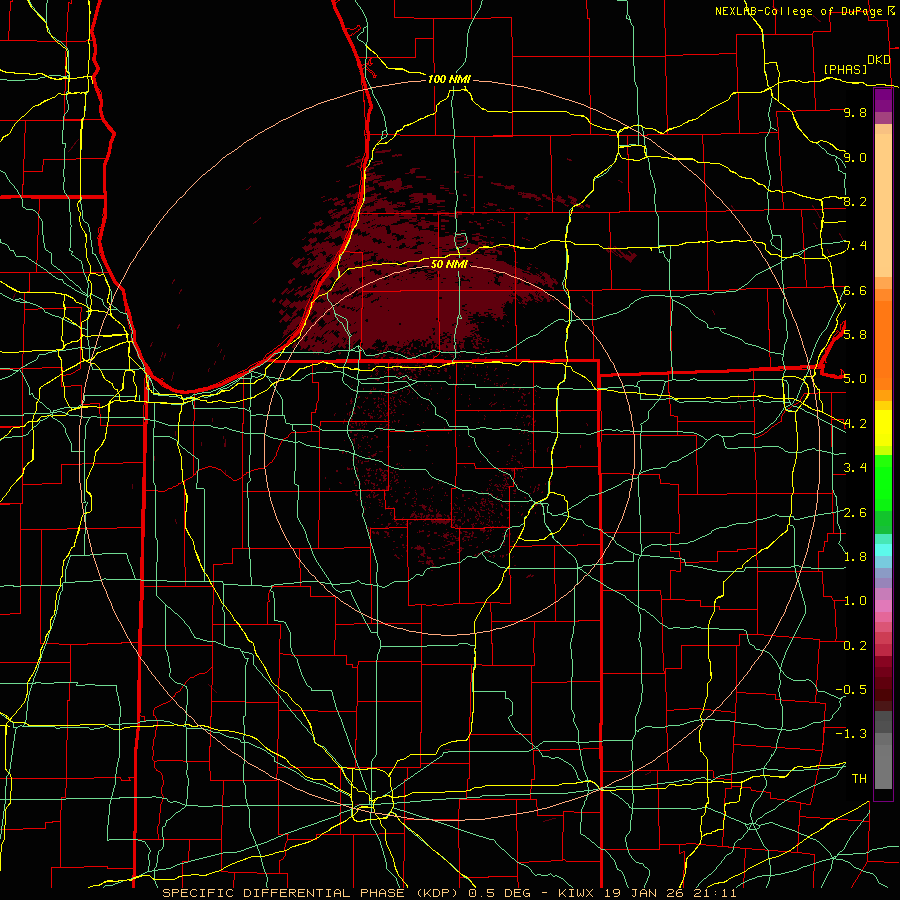Click the KIWX station identifier

click(x=574, y=893)
